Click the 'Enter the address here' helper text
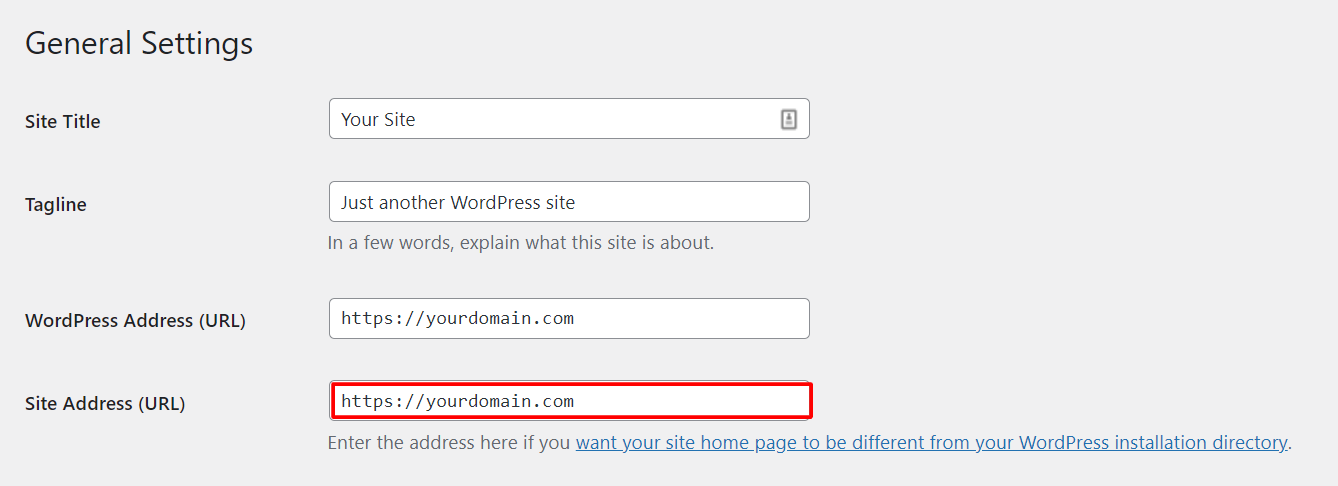This screenshot has width=1338, height=486. [450, 443]
